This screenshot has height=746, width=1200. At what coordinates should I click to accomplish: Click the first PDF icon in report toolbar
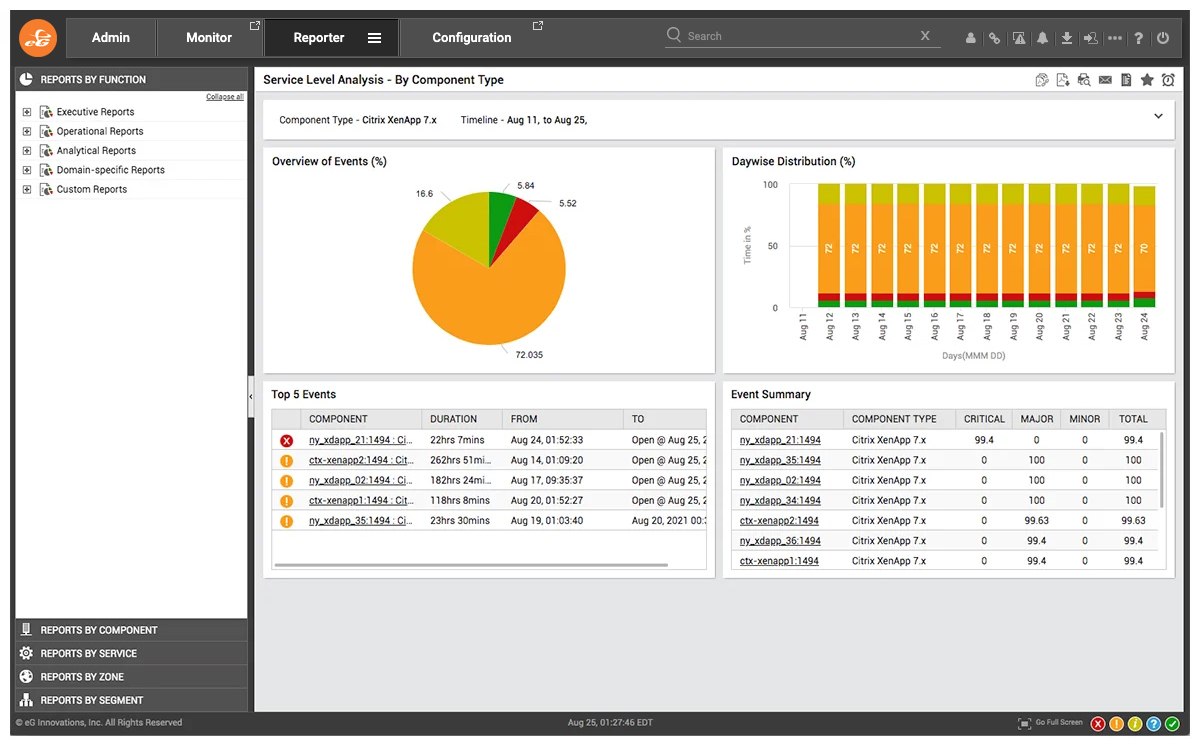click(x=1042, y=80)
